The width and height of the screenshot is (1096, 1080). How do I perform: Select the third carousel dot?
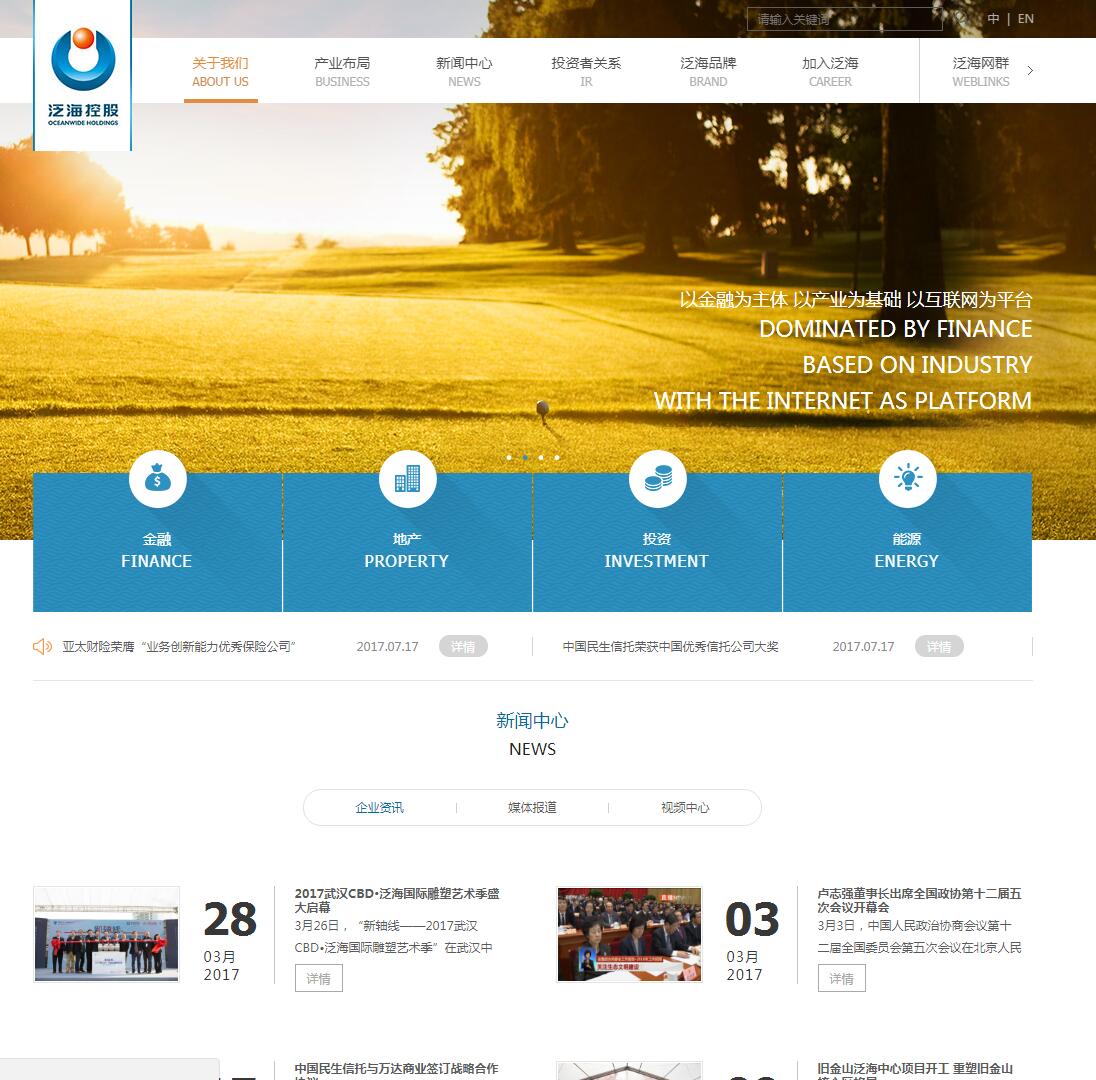(x=541, y=457)
